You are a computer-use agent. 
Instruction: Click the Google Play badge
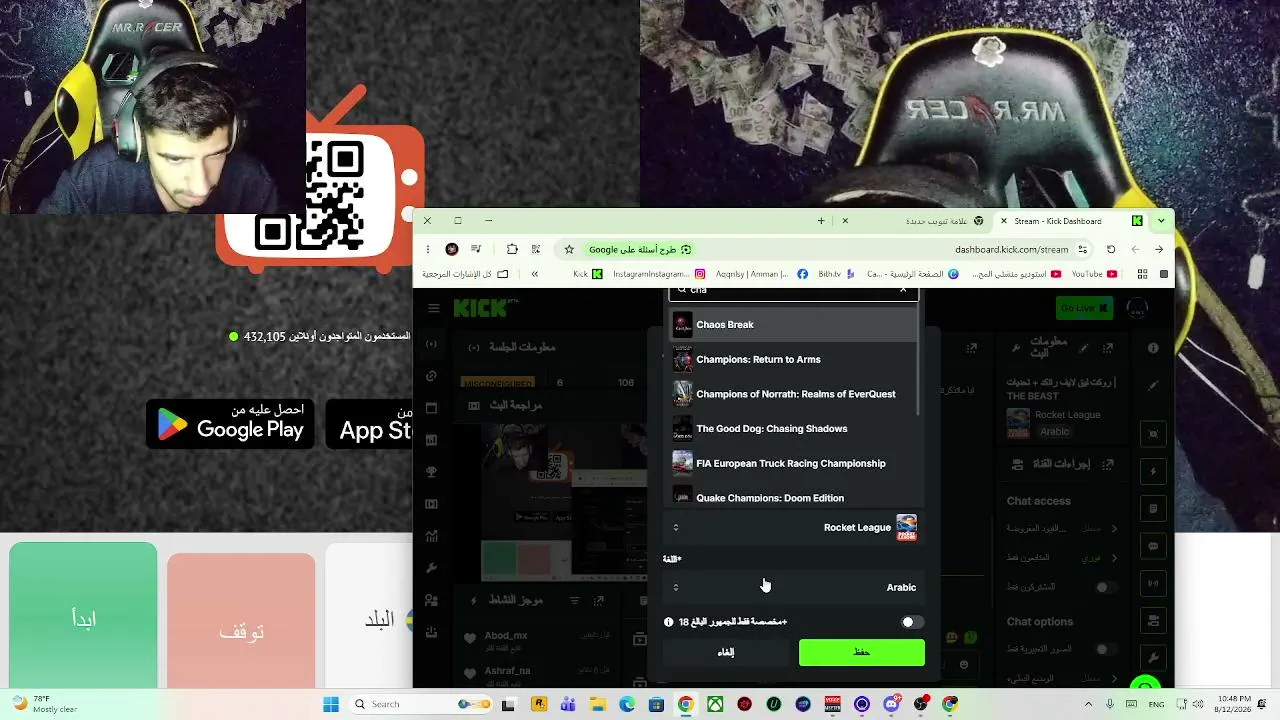pos(231,424)
